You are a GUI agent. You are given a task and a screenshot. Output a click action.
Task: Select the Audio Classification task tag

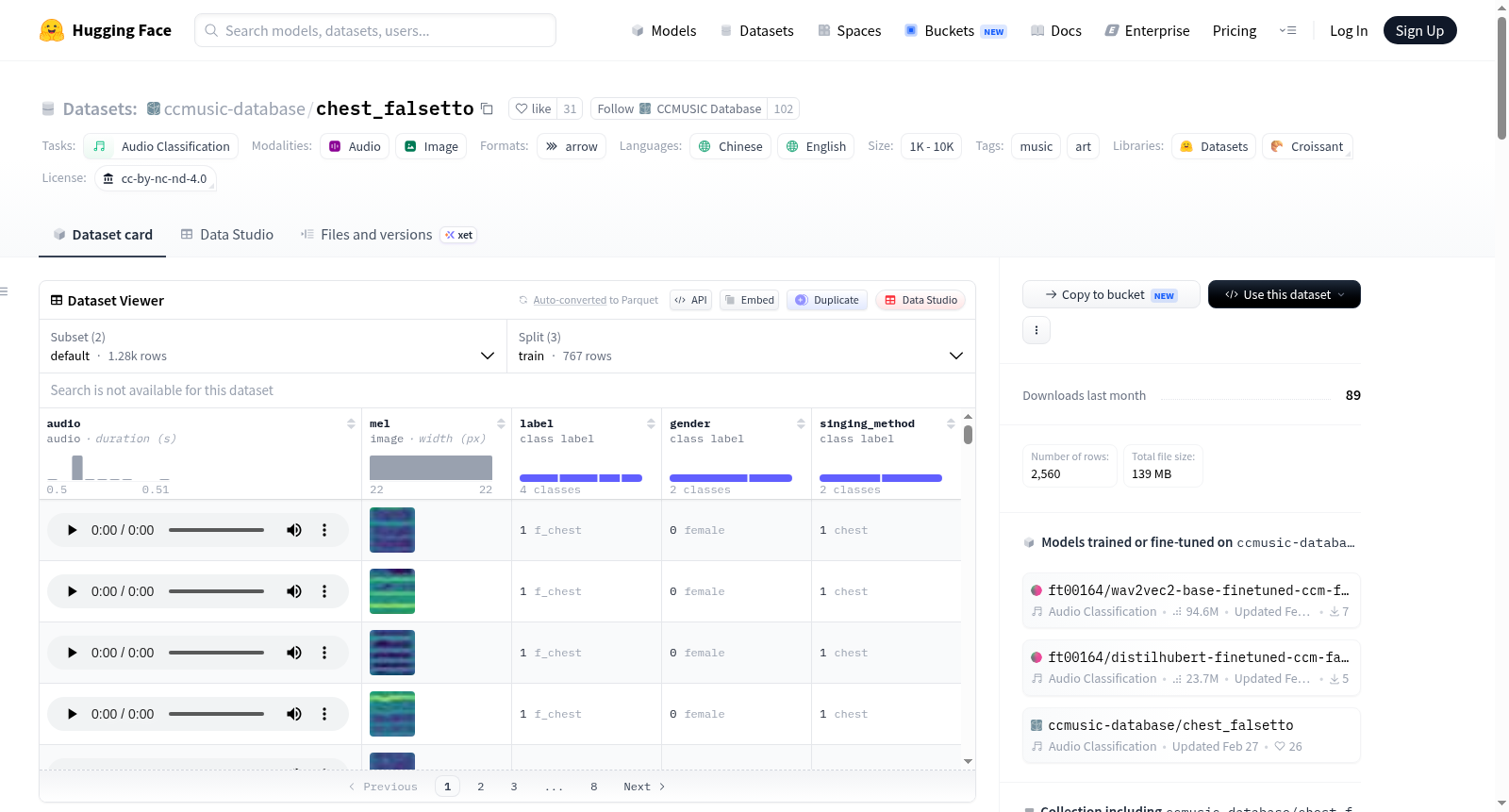click(x=161, y=146)
